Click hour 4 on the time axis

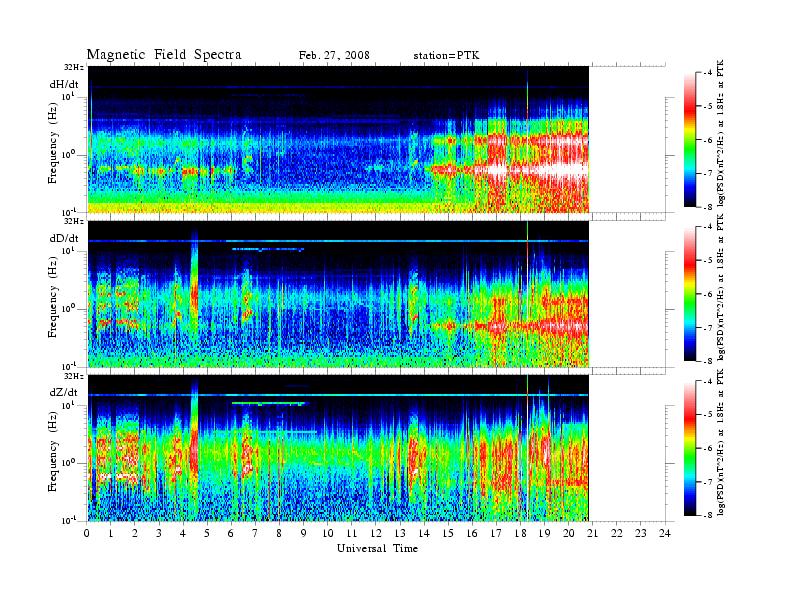[x=183, y=534]
